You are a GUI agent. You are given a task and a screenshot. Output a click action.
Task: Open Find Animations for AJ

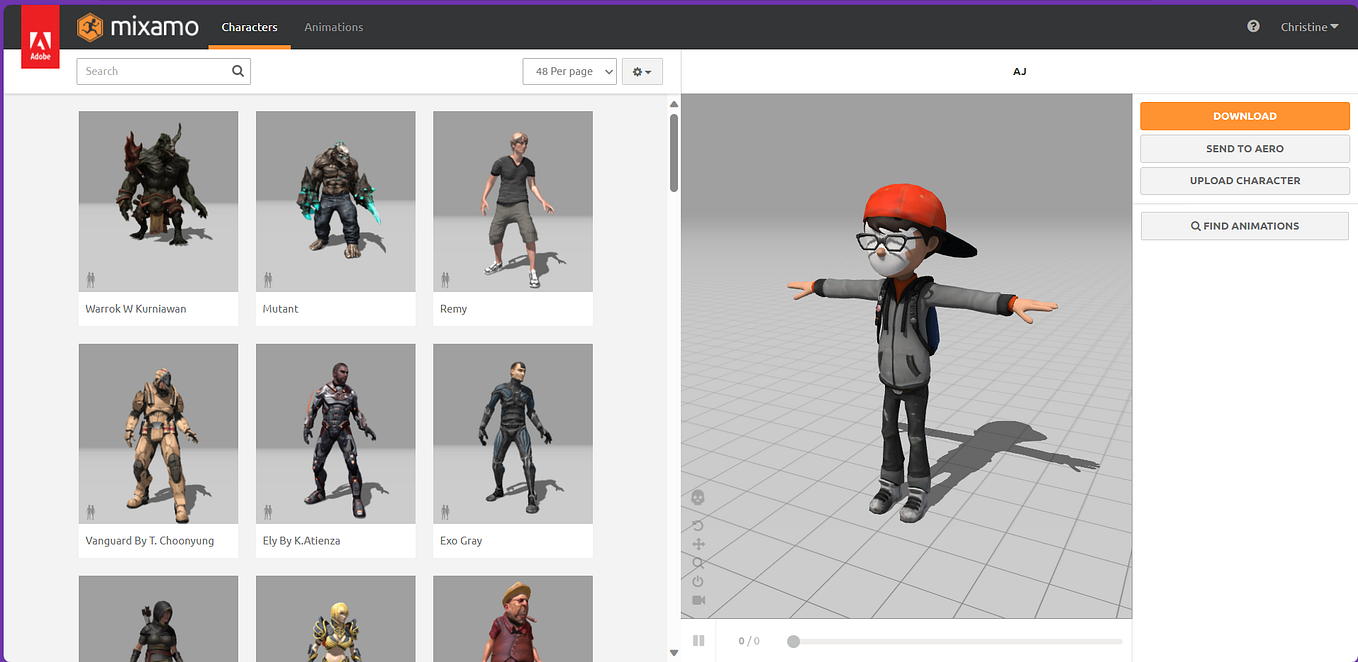pyautogui.click(x=1244, y=225)
